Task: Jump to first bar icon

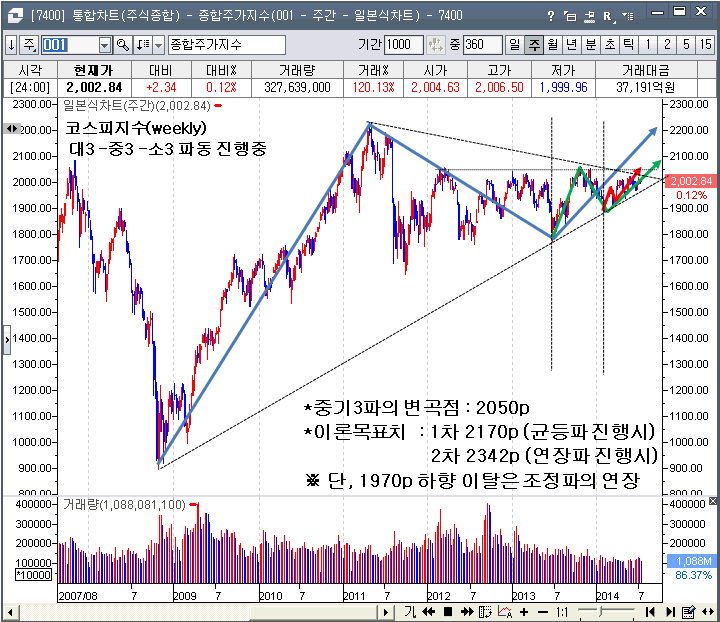Action: coord(650,612)
